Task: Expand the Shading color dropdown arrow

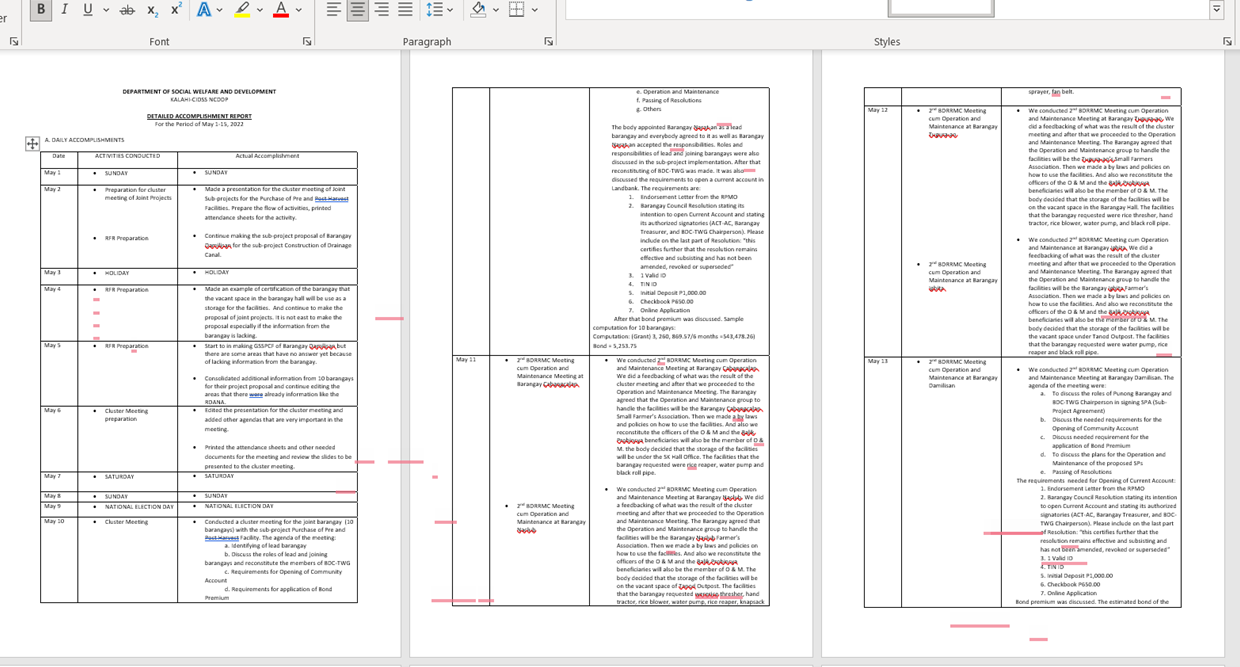Action: point(496,10)
